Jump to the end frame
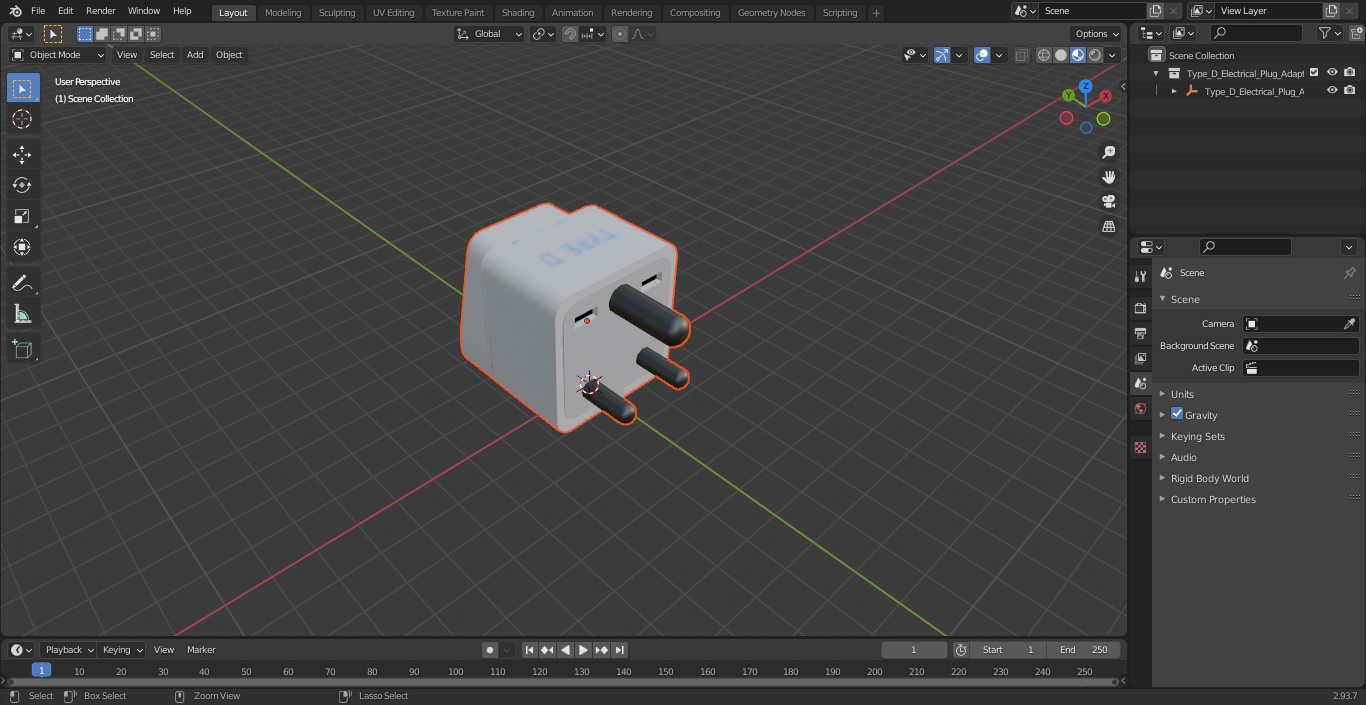The image size is (1366, 705). point(619,650)
